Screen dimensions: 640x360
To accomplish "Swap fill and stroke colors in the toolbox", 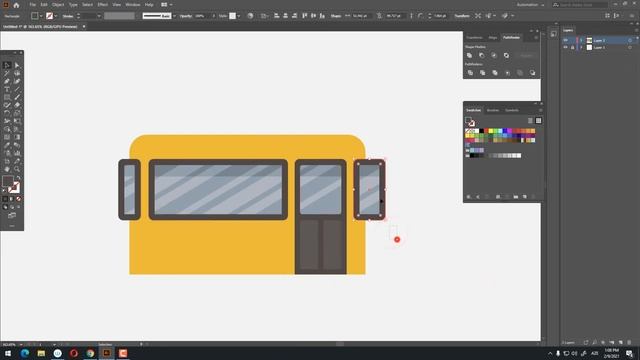I will point(18,178).
